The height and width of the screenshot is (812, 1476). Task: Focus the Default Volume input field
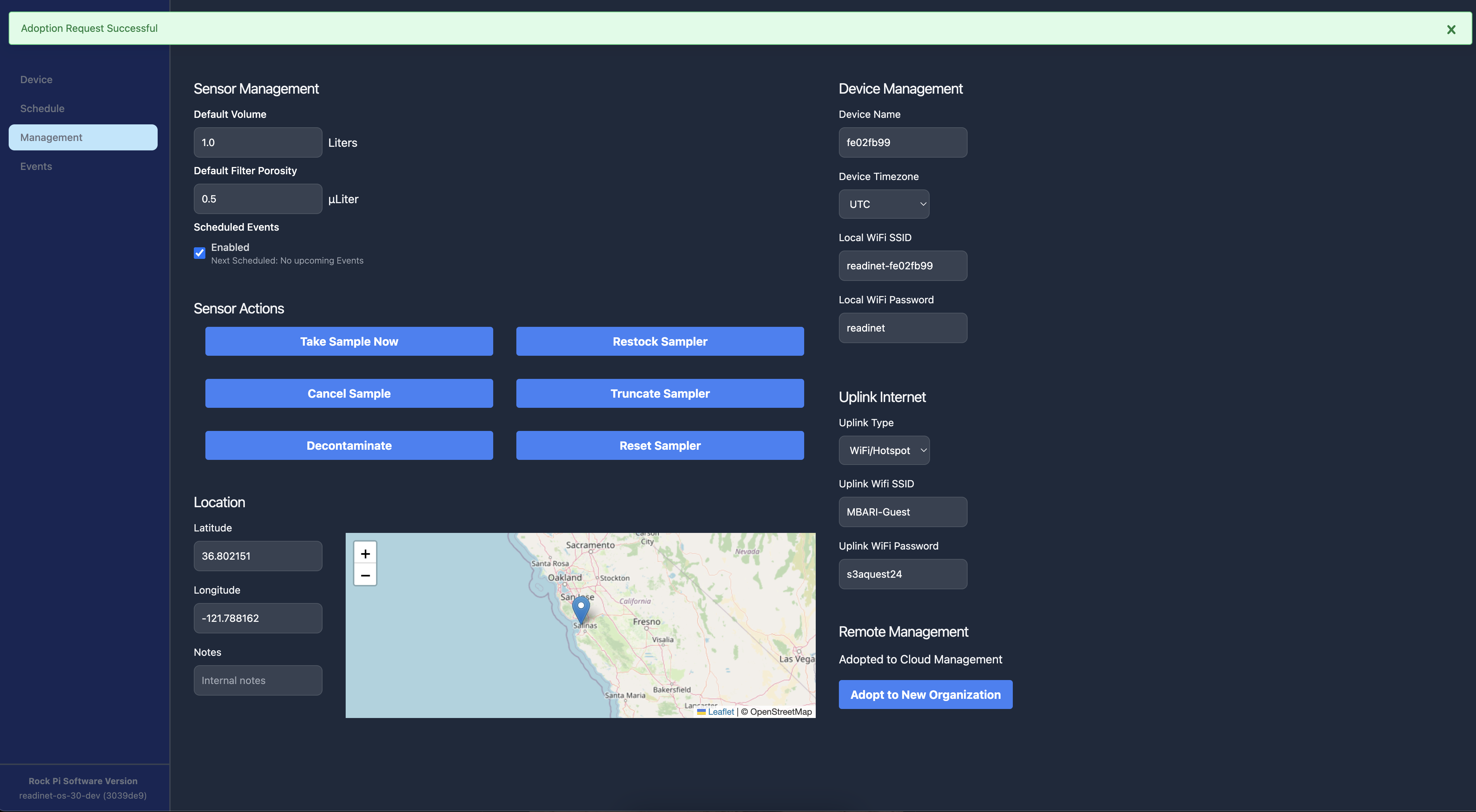[258, 143]
